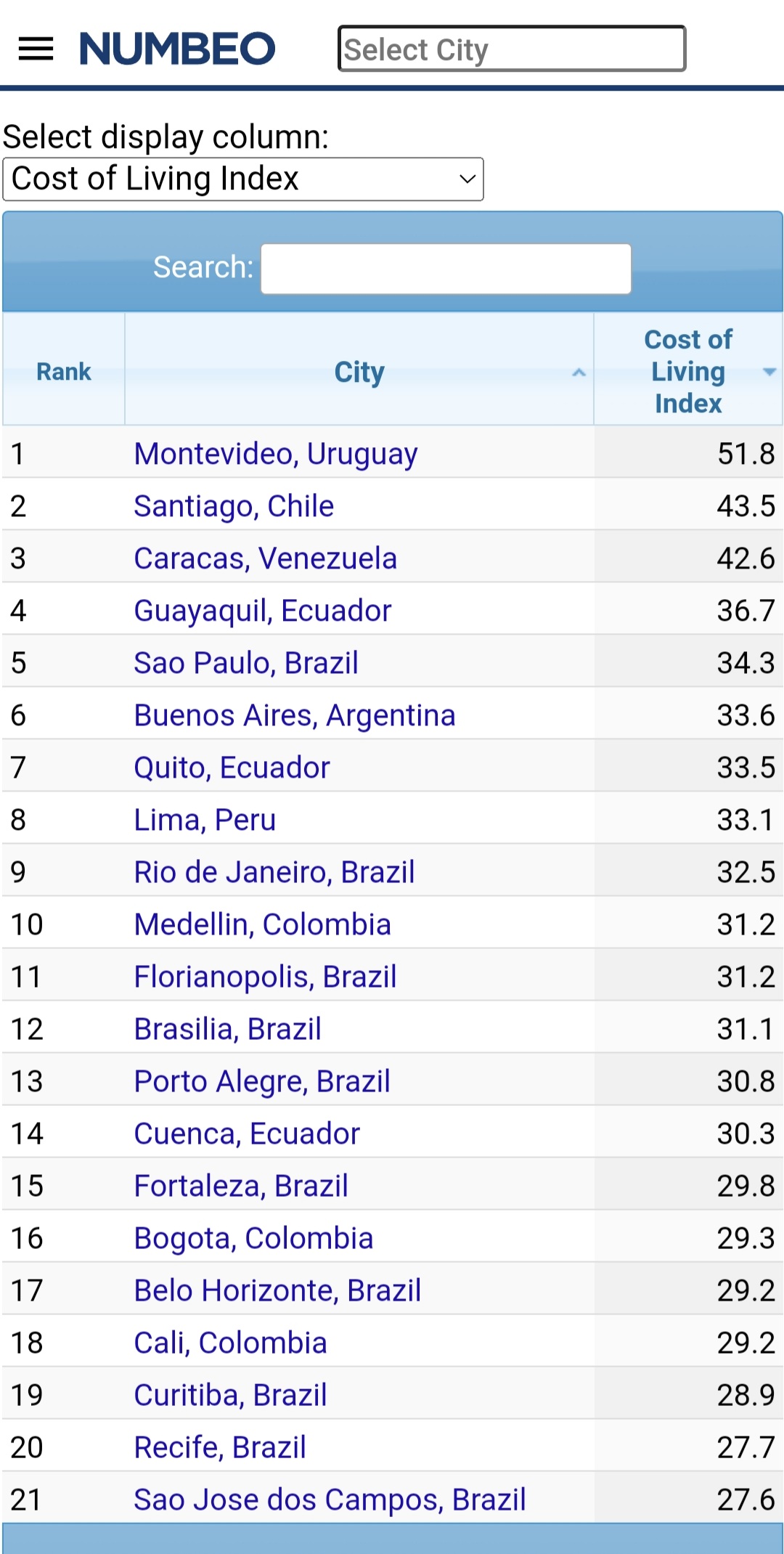Open the Santiago, Chile link
The width and height of the screenshot is (784, 1554).
(x=234, y=506)
